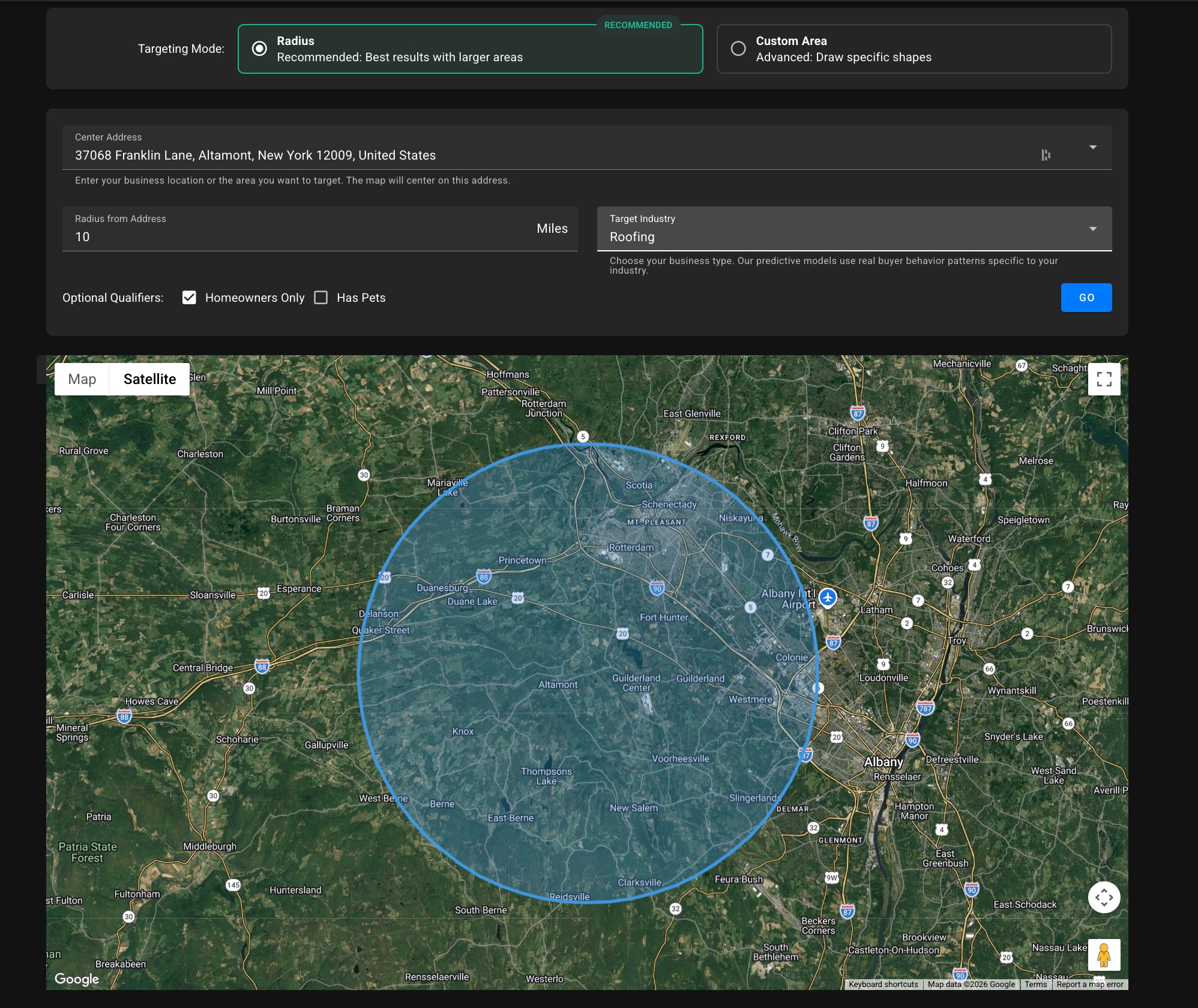Click the Interstate 87 shield near Clifton Park
Screen dimensions: 1198x1008
click(x=856, y=412)
